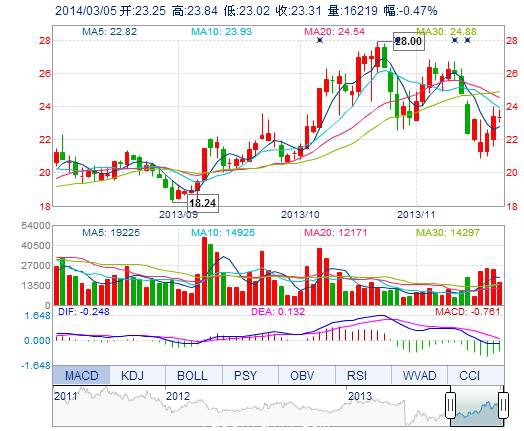Screen dimensions: 524x431
Task: Click the left range slider handle
Action: pyautogui.click(x=450, y=405)
